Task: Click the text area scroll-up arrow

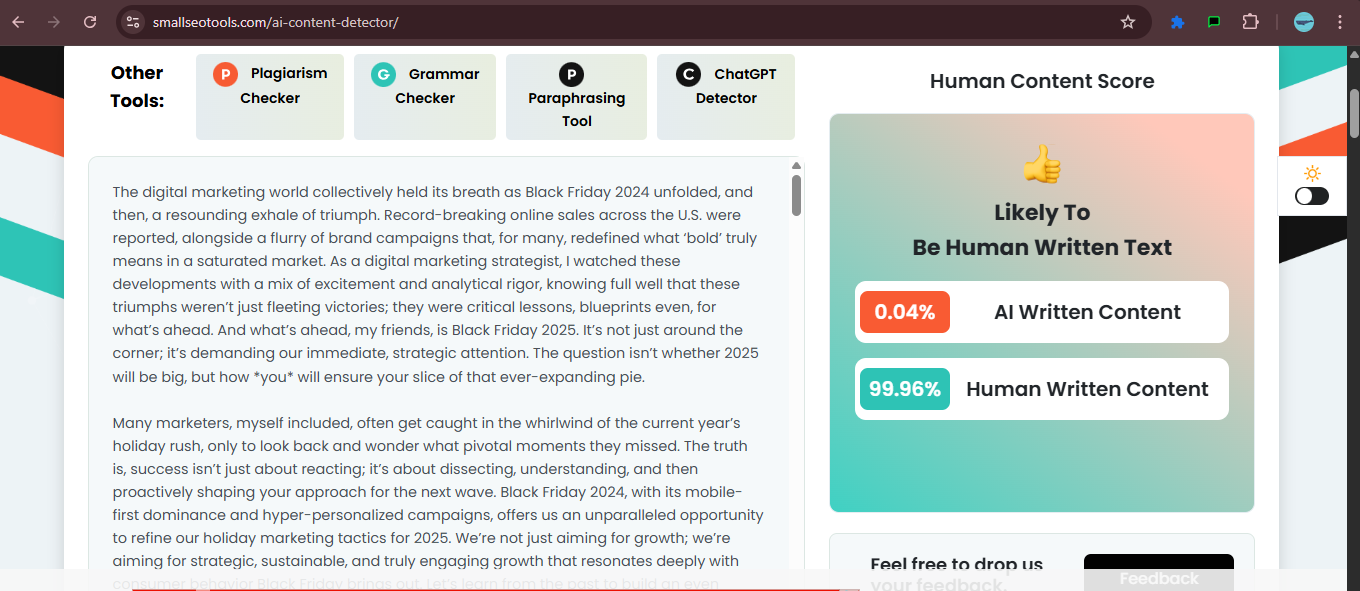Action: tap(796, 166)
